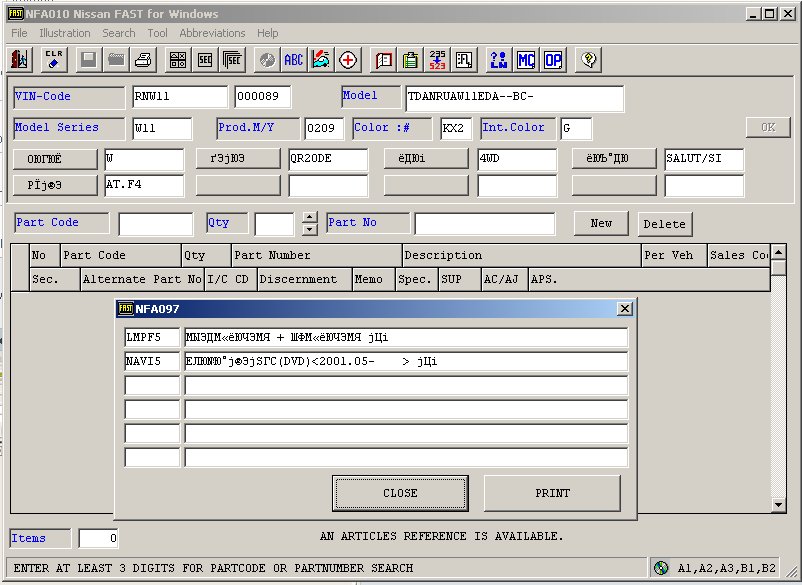Click the 235/523 number toolbar icon
This screenshot has height=585, width=802.
click(437, 60)
